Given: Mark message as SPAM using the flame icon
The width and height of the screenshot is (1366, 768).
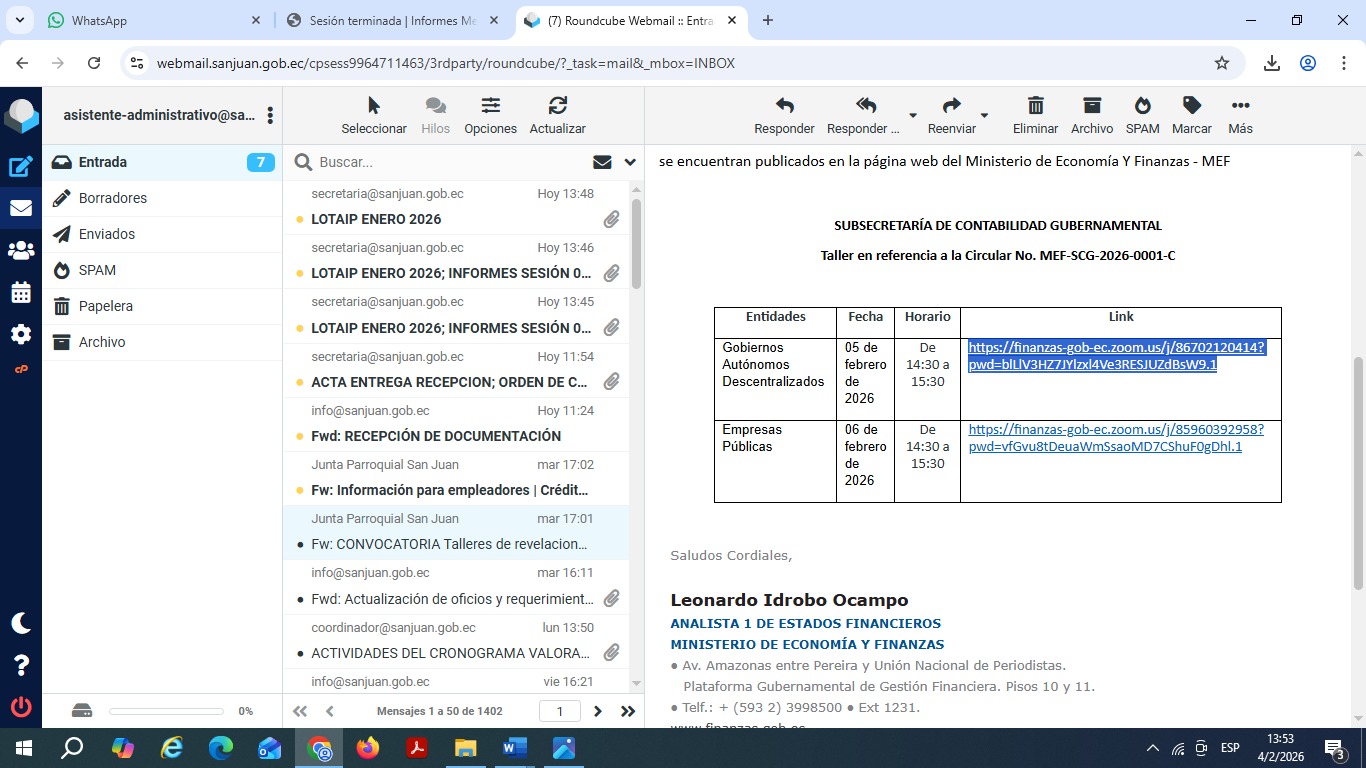Looking at the screenshot, I should pyautogui.click(x=1142, y=115).
